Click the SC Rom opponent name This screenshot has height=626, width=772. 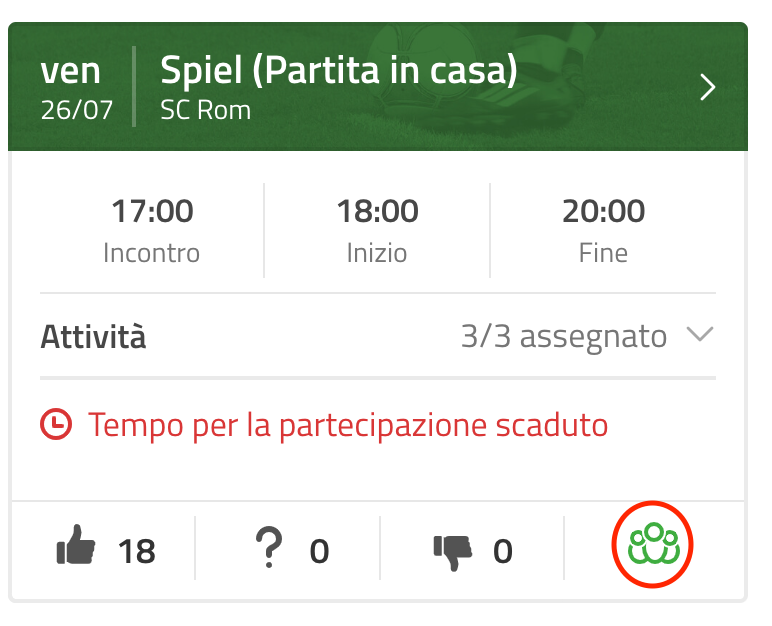point(205,110)
